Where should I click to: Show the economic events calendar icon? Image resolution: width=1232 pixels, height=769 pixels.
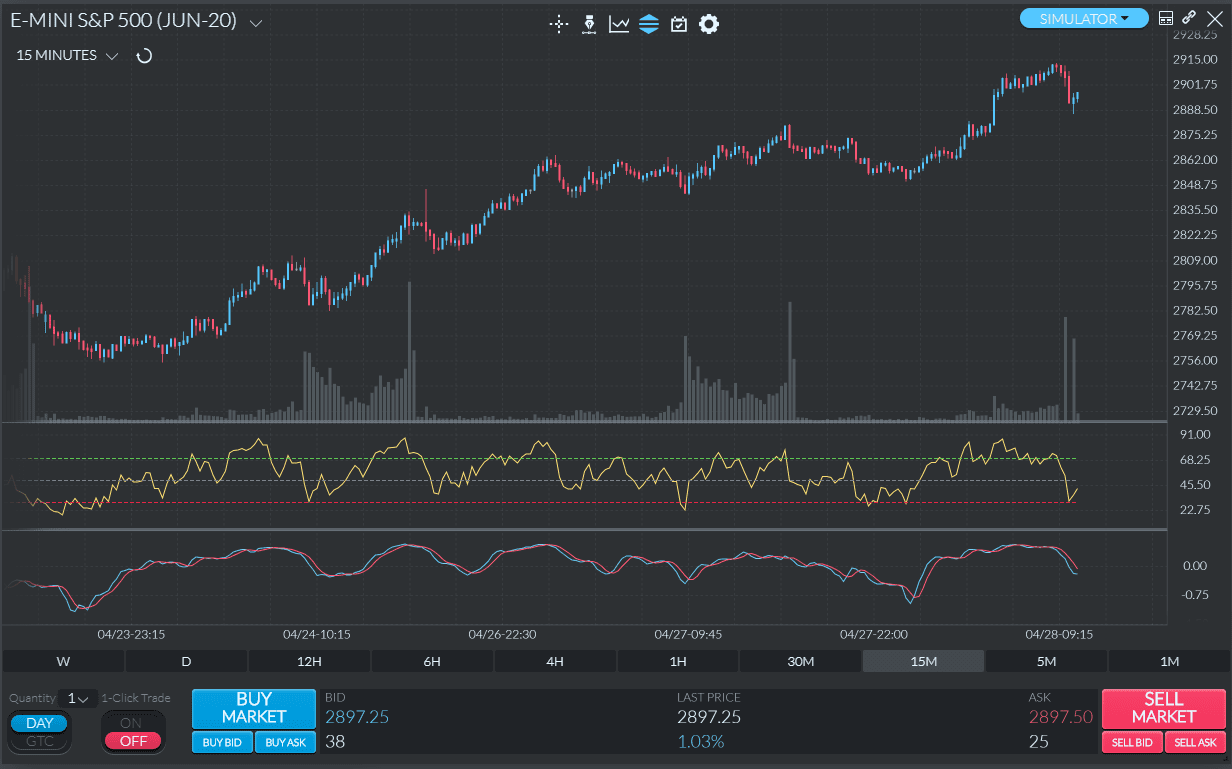(678, 24)
